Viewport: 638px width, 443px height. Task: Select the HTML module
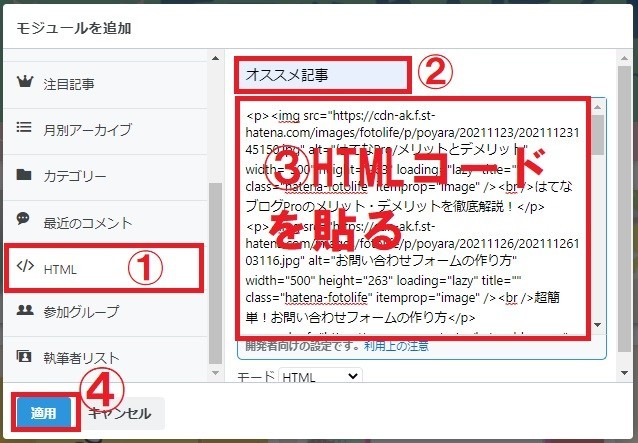click(105, 269)
